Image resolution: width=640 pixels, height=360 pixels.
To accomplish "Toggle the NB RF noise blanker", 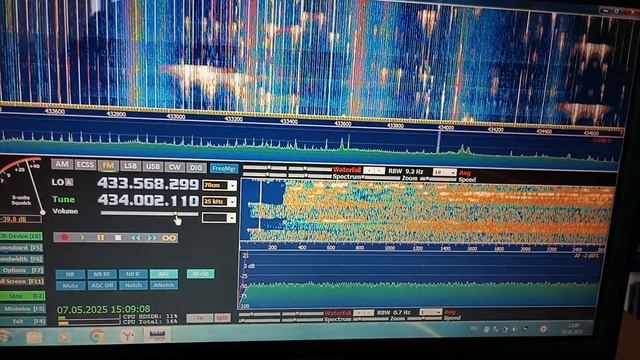I will click(102, 274).
